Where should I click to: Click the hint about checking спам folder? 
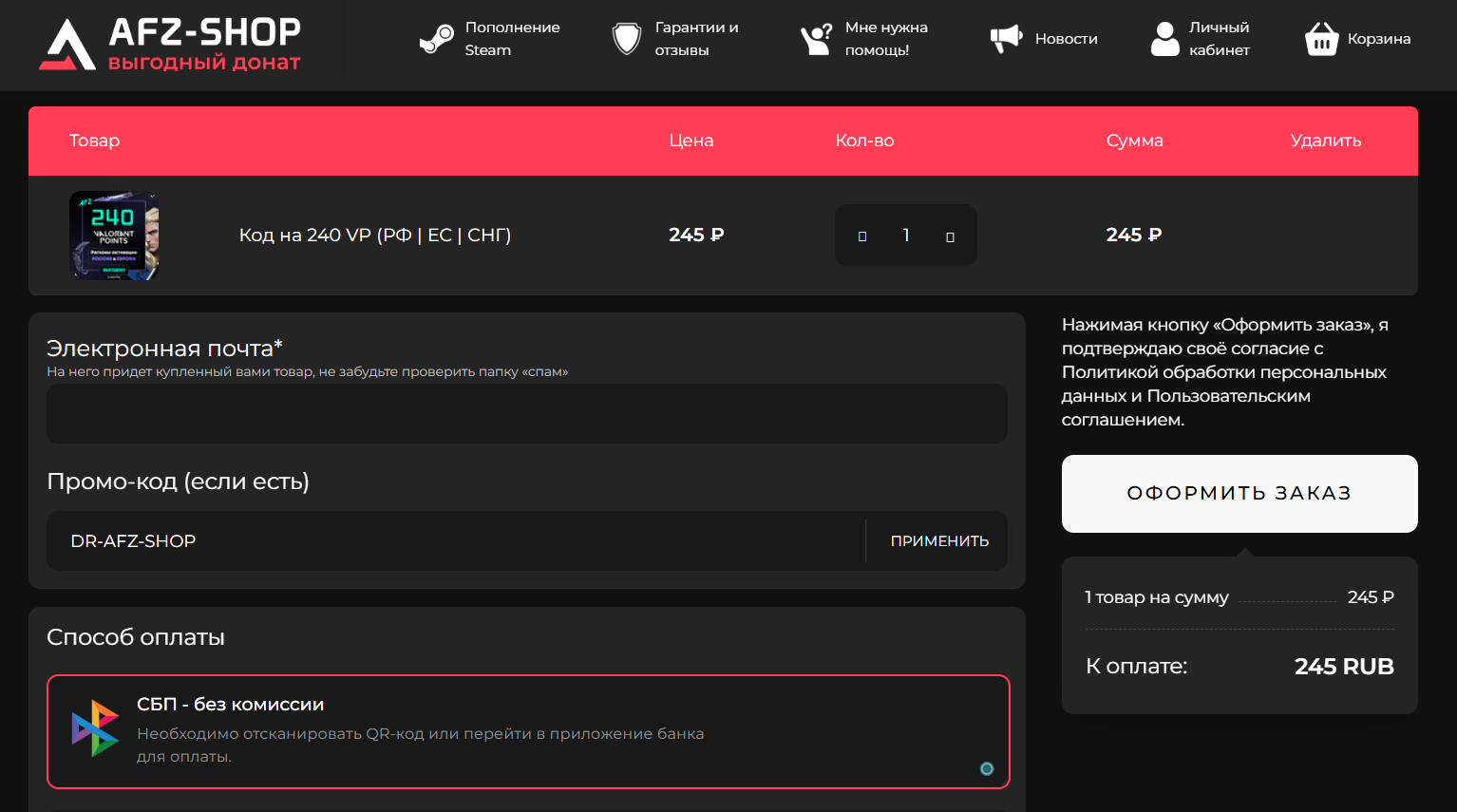click(x=307, y=371)
